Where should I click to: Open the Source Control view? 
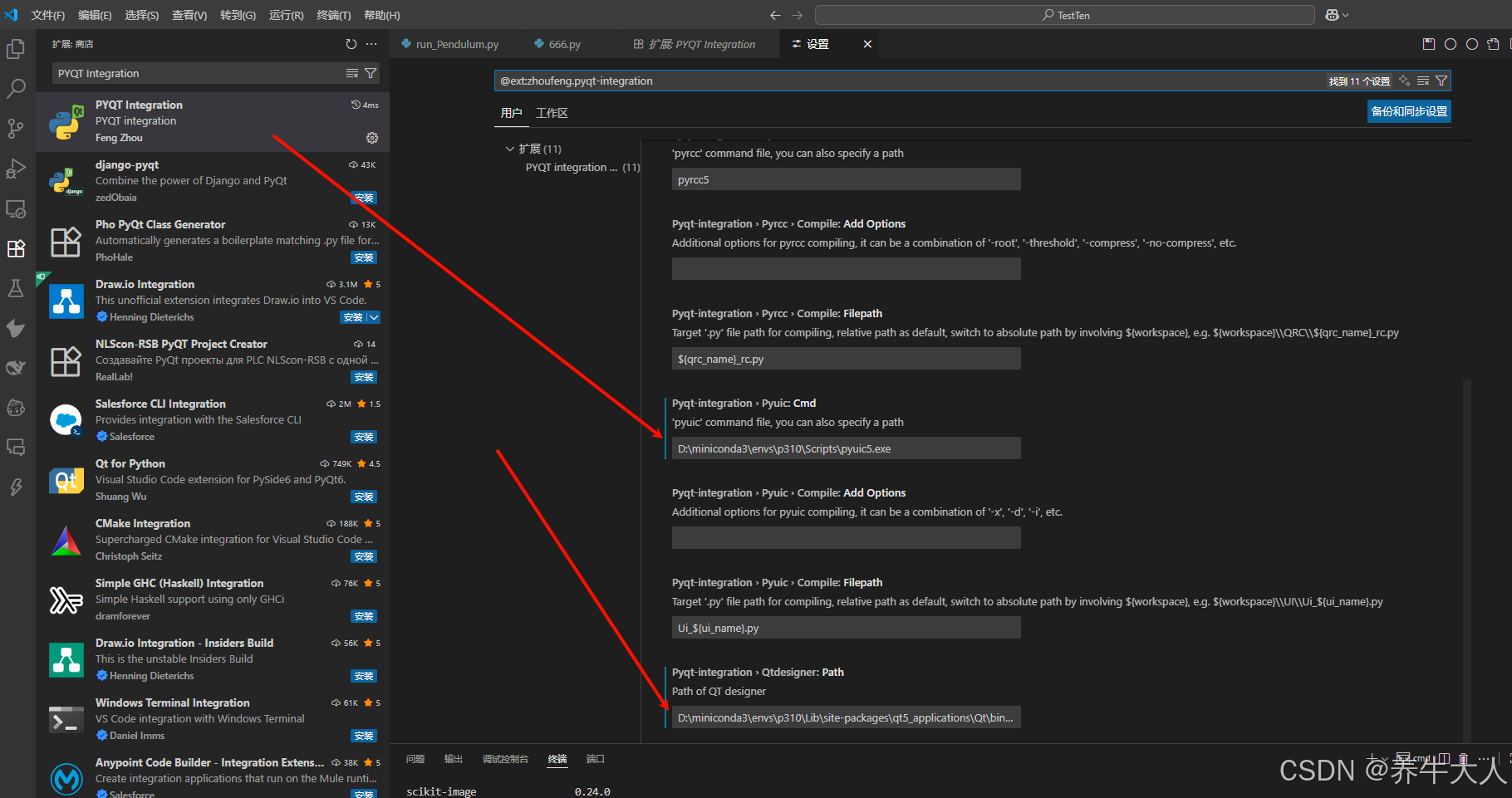pos(16,129)
